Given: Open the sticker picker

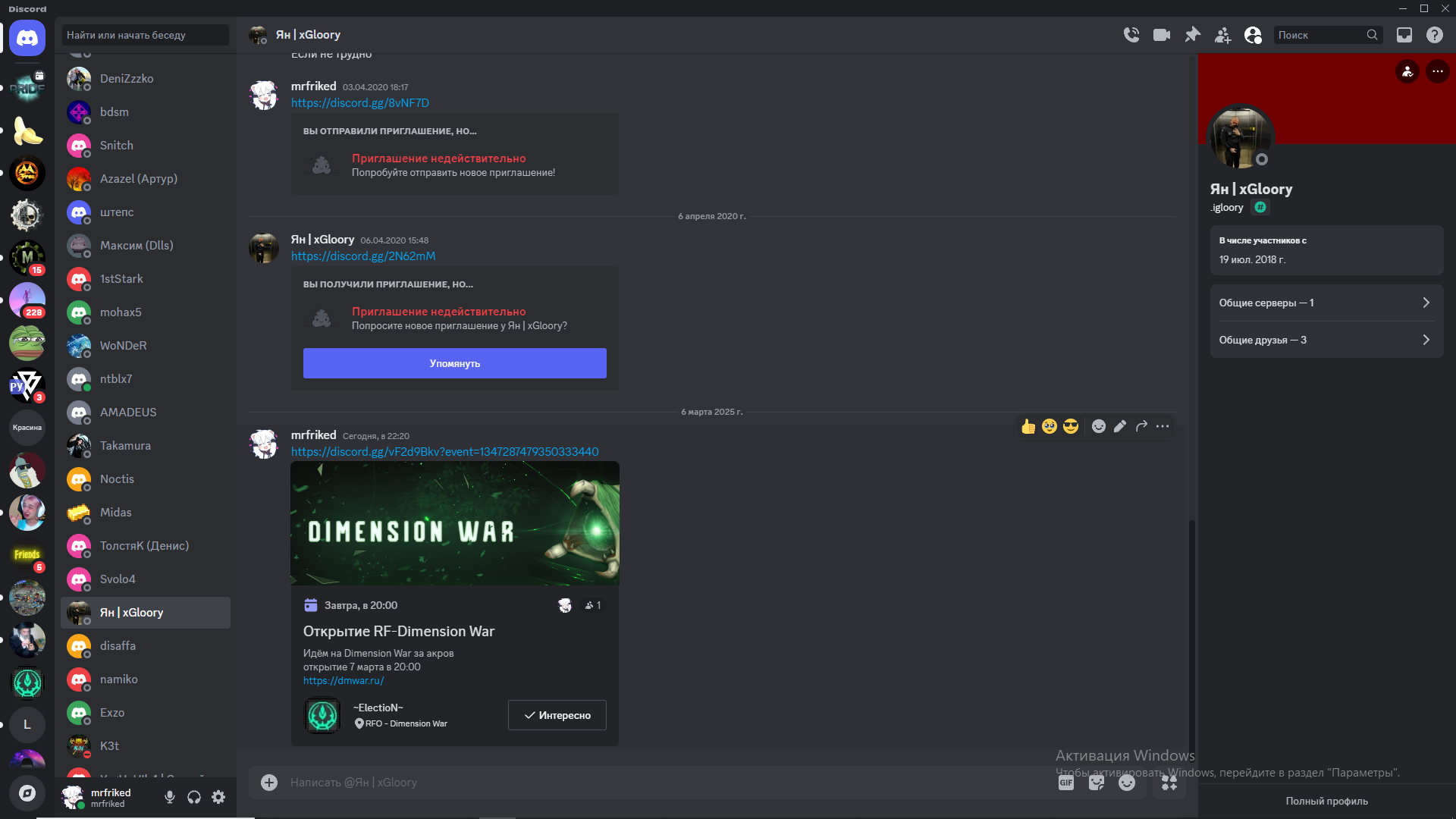Looking at the screenshot, I should point(1097,783).
